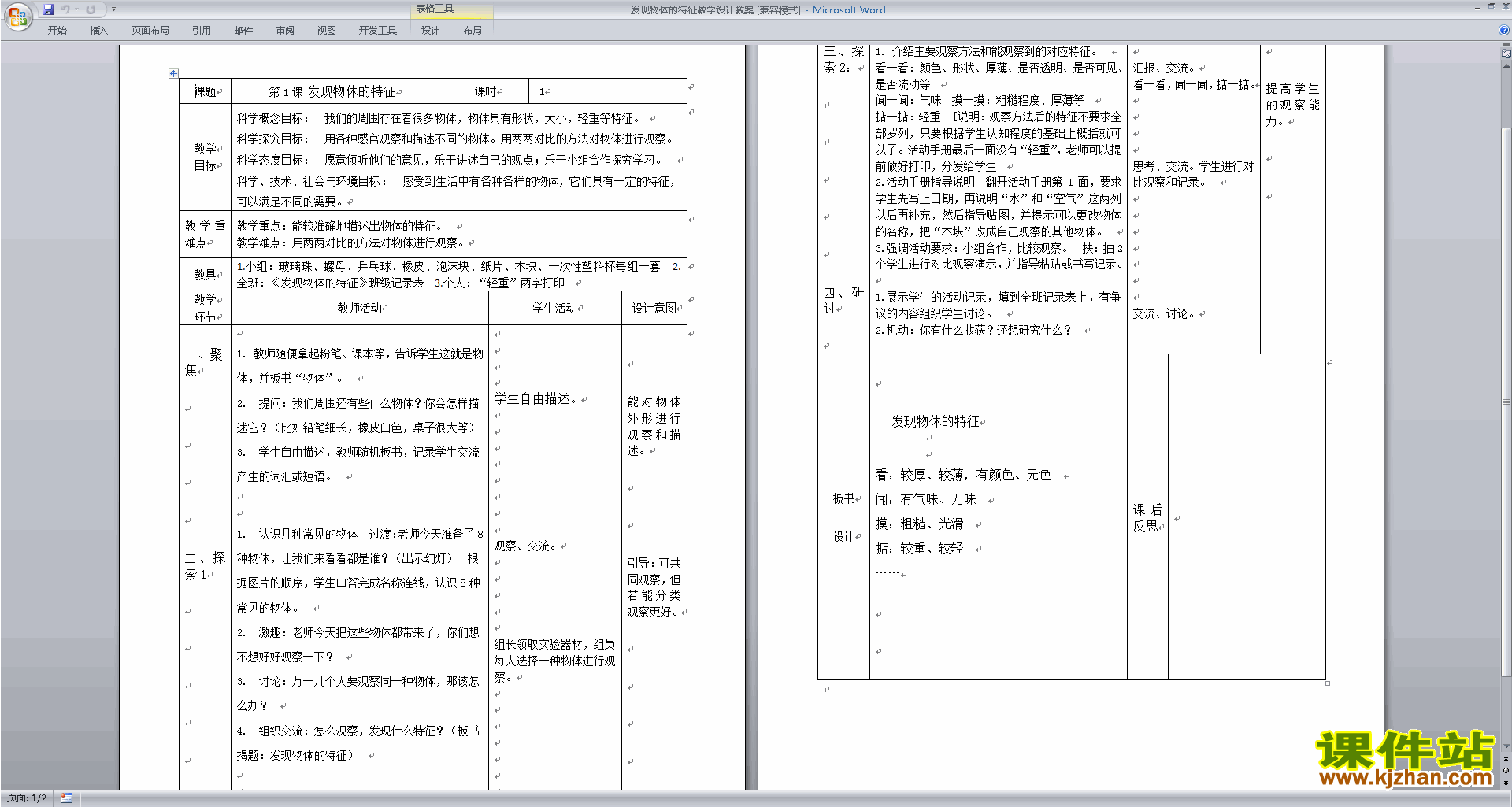Screen dimensions: 1512x807
Task: Open the 页面布局 ribbon tab
Action: (150, 30)
